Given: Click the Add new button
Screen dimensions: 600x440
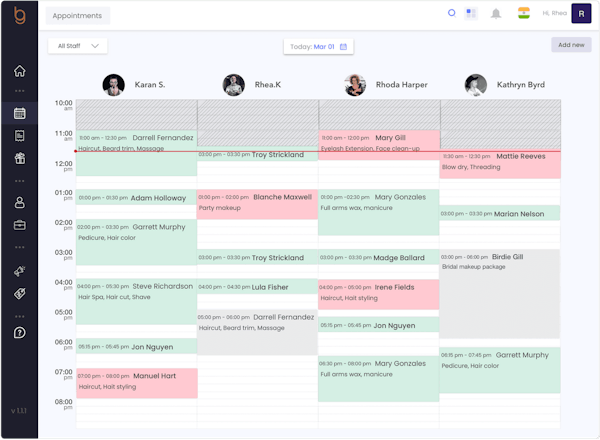Looking at the screenshot, I should click(x=571, y=45).
